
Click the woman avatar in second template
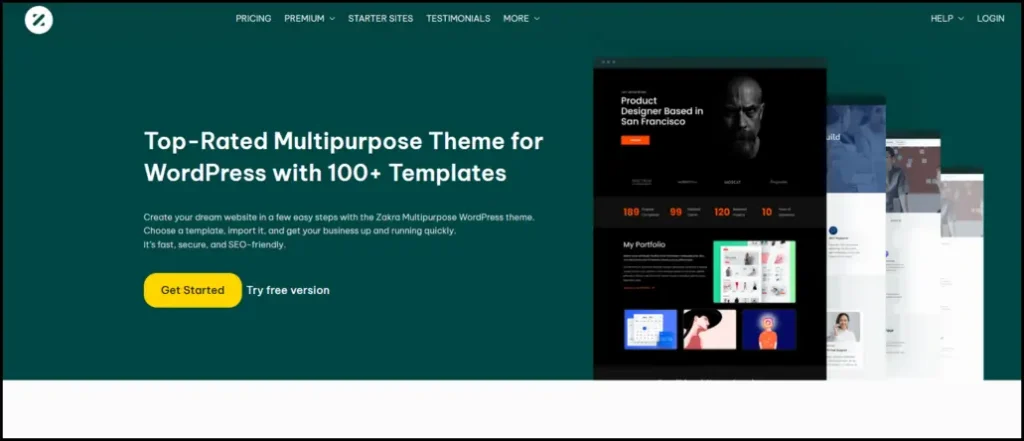point(843,326)
